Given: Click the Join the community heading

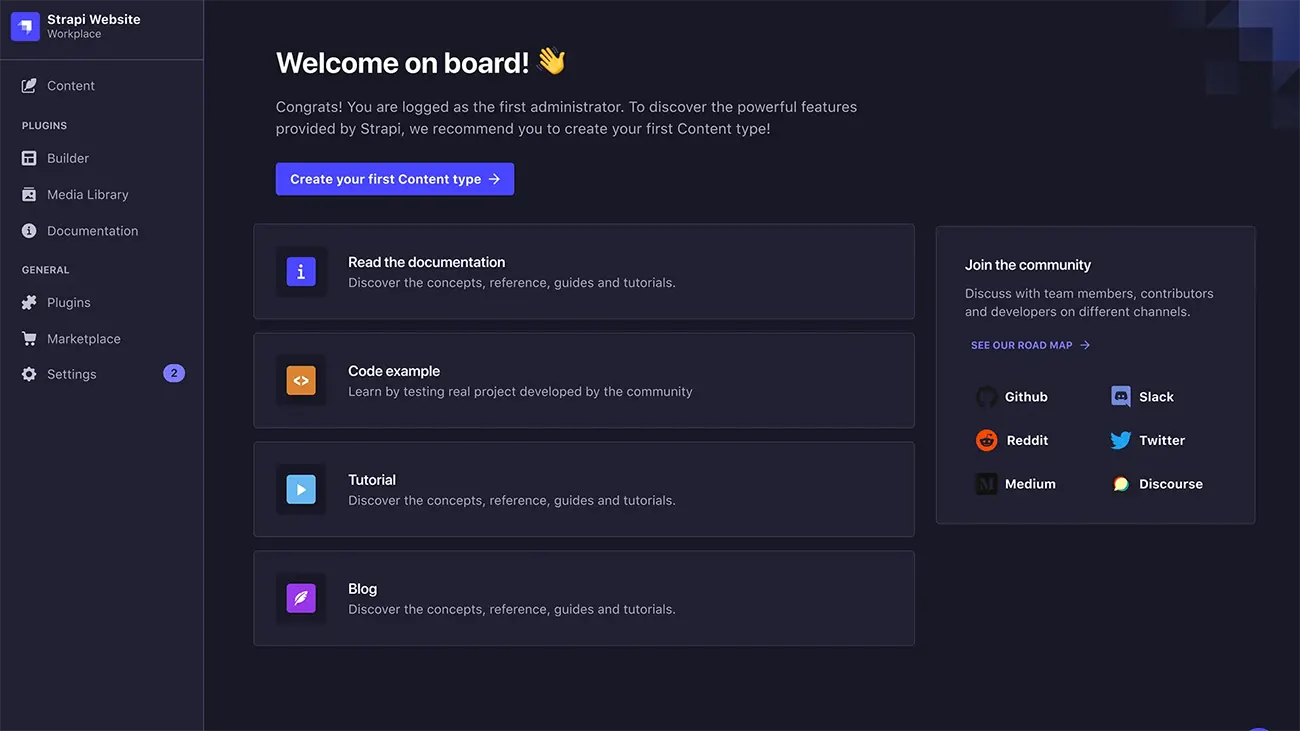Looking at the screenshot, I should pos(1028,265).
